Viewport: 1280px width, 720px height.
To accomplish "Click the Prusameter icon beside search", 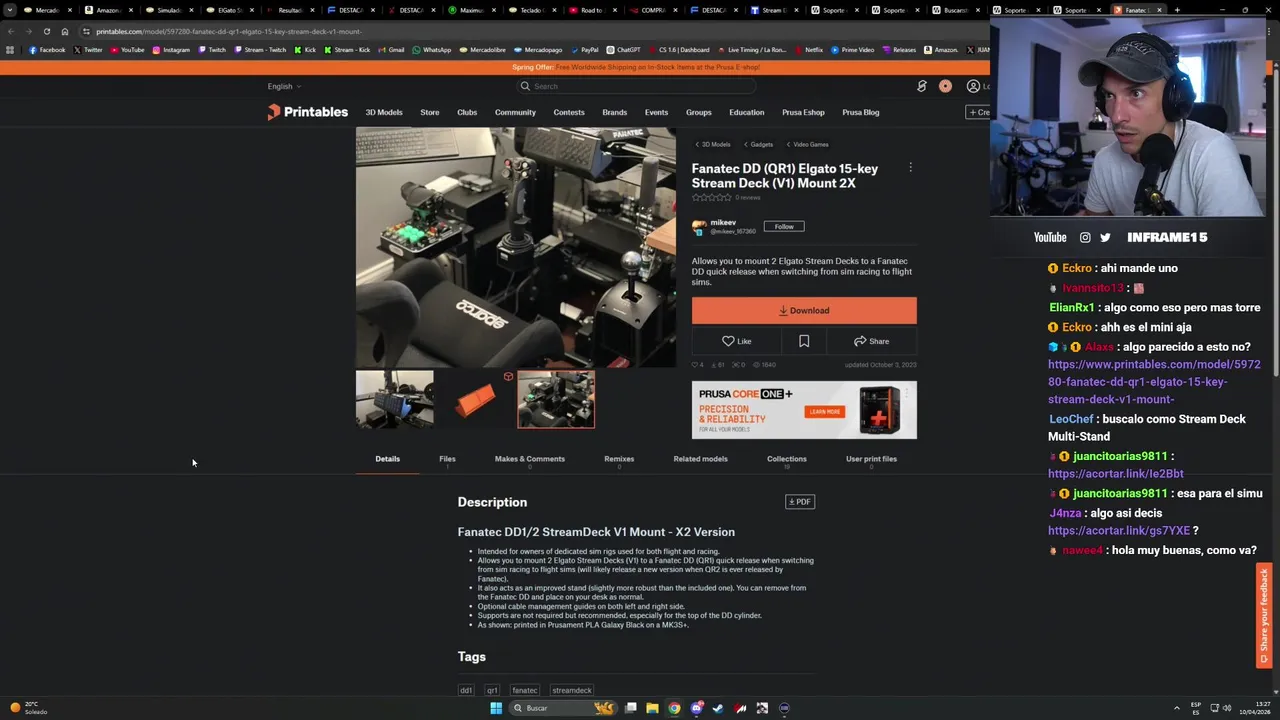I will tap(922, 86).
